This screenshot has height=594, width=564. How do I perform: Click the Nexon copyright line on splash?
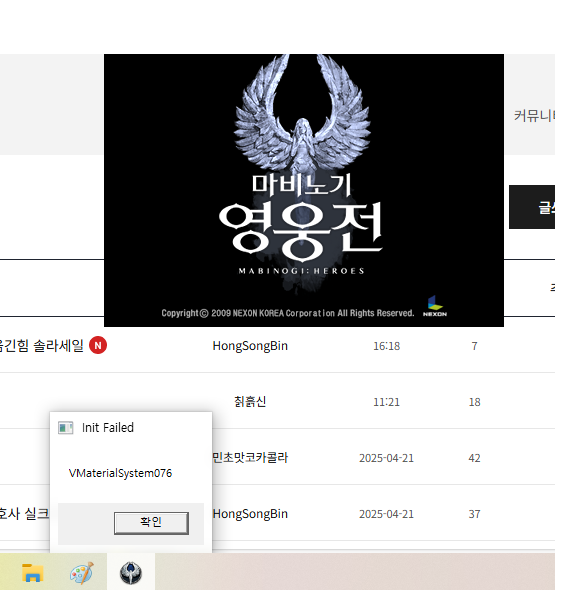(x=287, y=313)
